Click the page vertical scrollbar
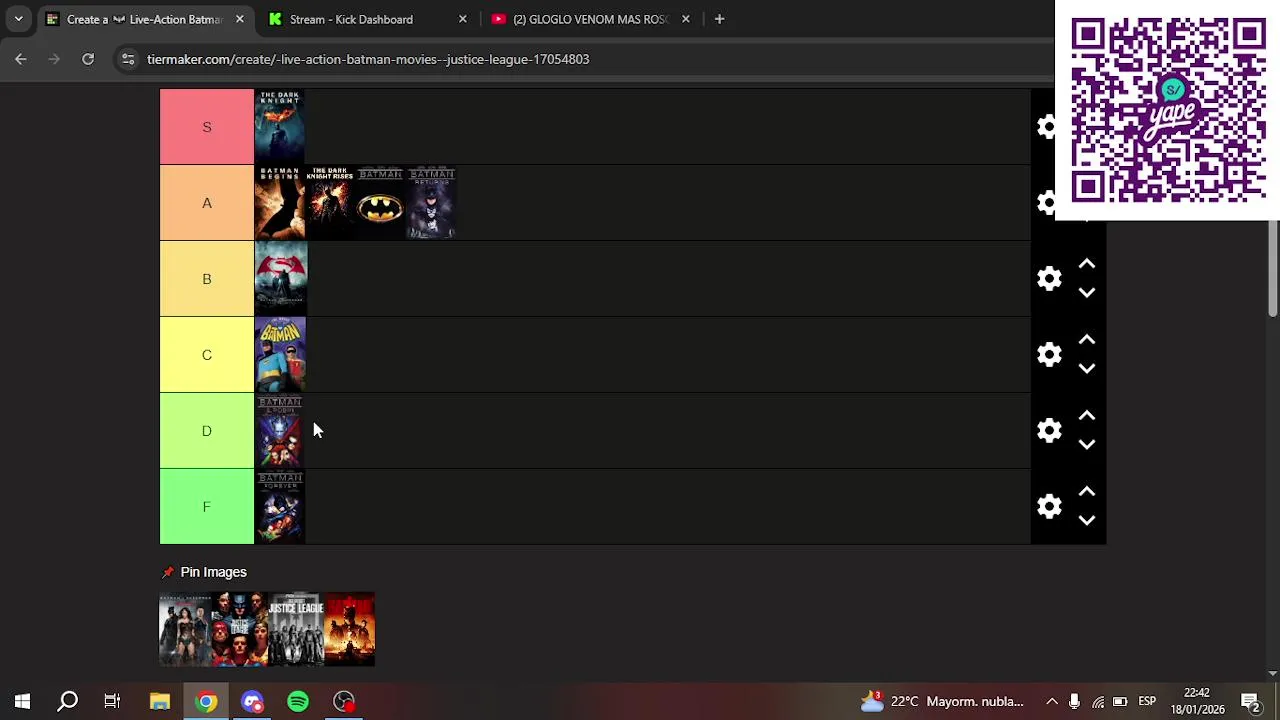Viewport: 1280px width, 720px height. [x=1273, y=270]
